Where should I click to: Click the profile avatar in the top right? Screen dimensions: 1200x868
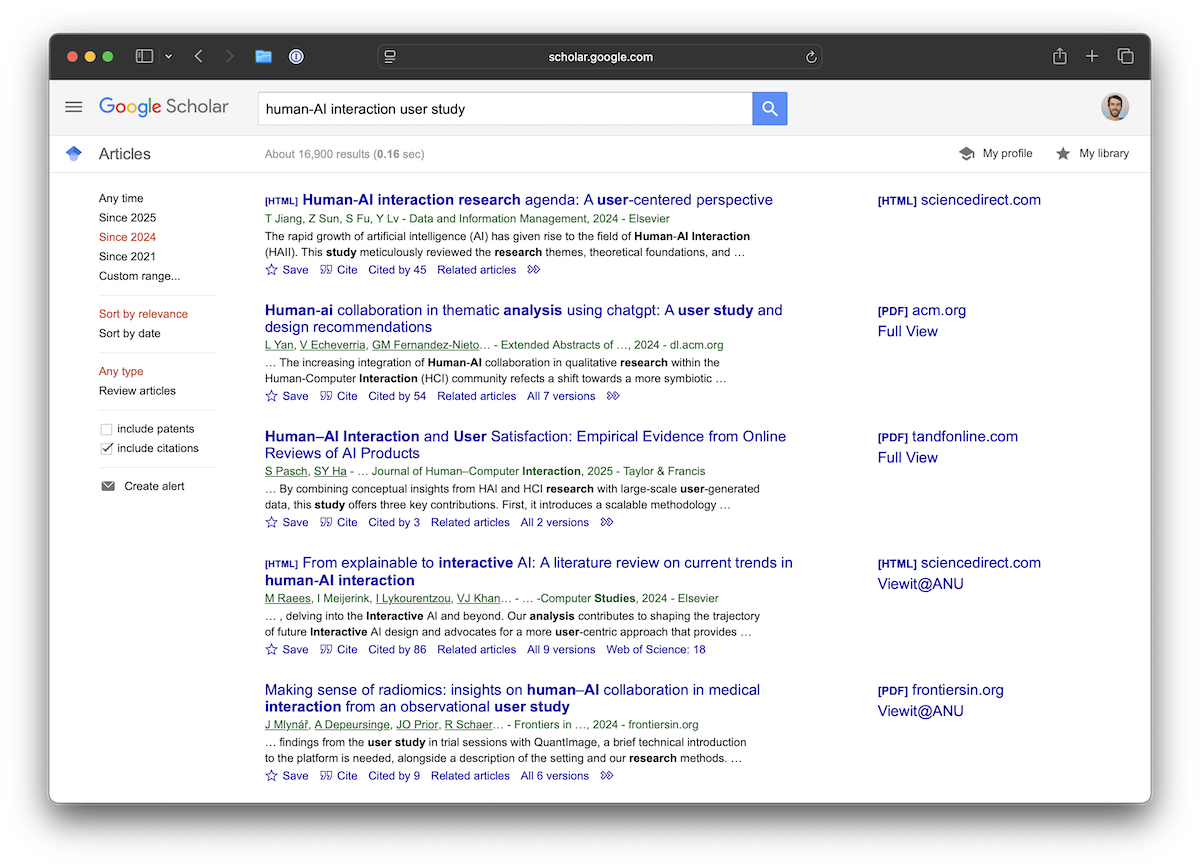[1115, 105]
